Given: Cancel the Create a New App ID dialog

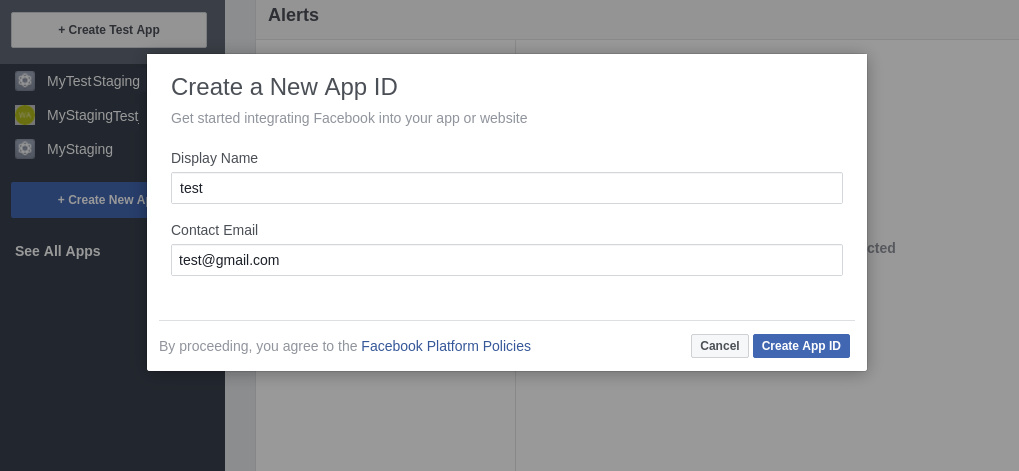Looking at the screenshot, I should click(719, 346).
